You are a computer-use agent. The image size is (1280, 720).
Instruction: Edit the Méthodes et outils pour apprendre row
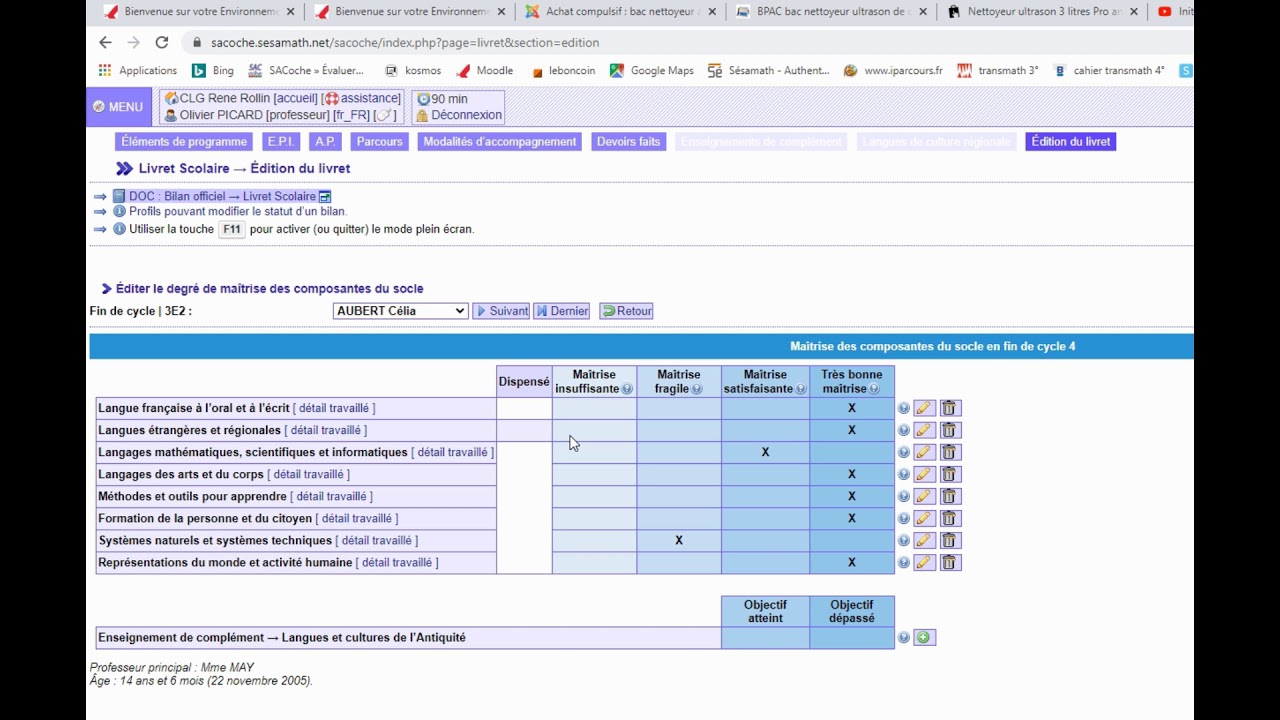[924, 496]
